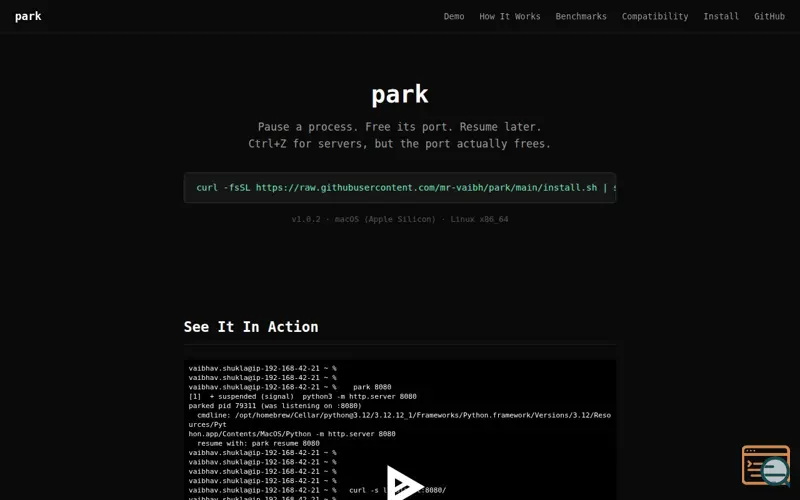Click the park logo in the header
The width and height of the screenshot is (800, 500).
[28, 16]
